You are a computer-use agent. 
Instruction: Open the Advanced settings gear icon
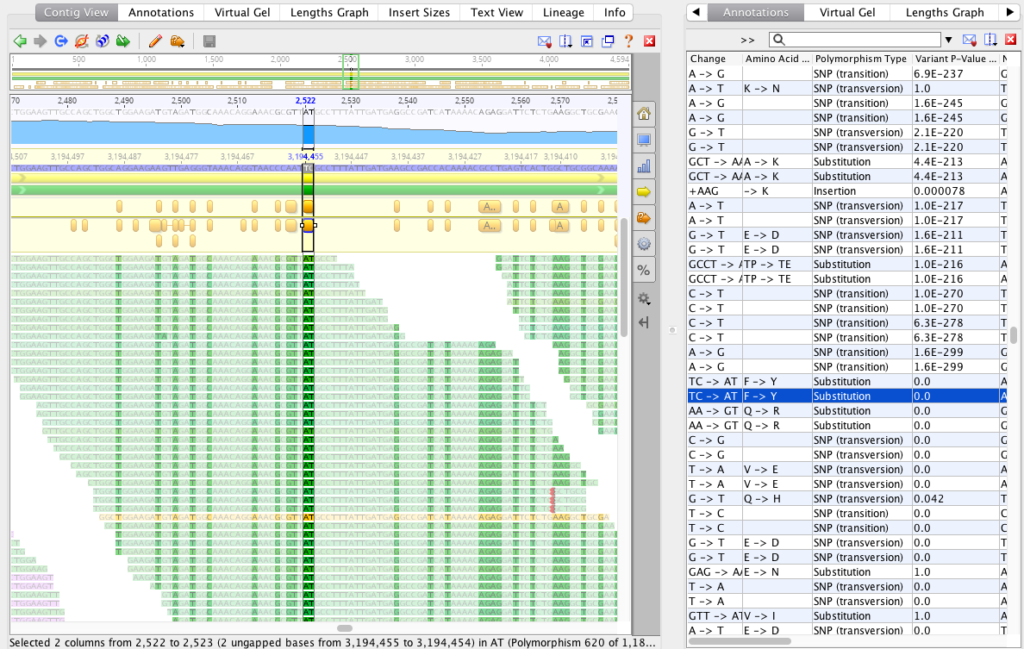tap(644, 244)
